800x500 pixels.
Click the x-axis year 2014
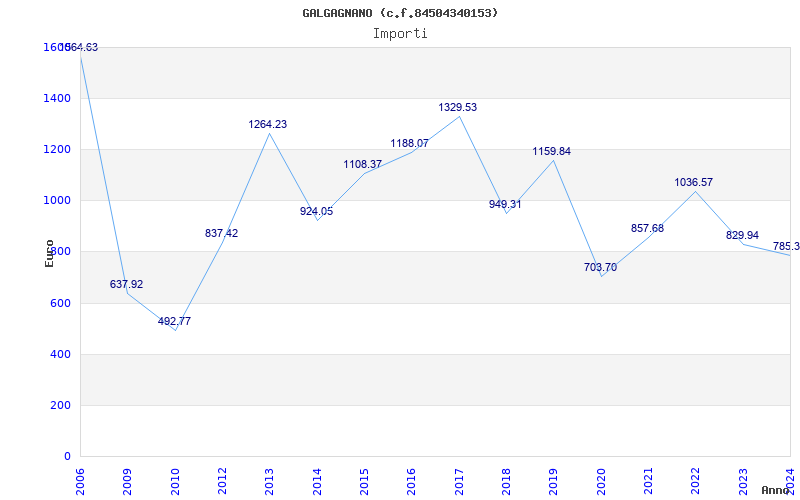coord(317,482)
